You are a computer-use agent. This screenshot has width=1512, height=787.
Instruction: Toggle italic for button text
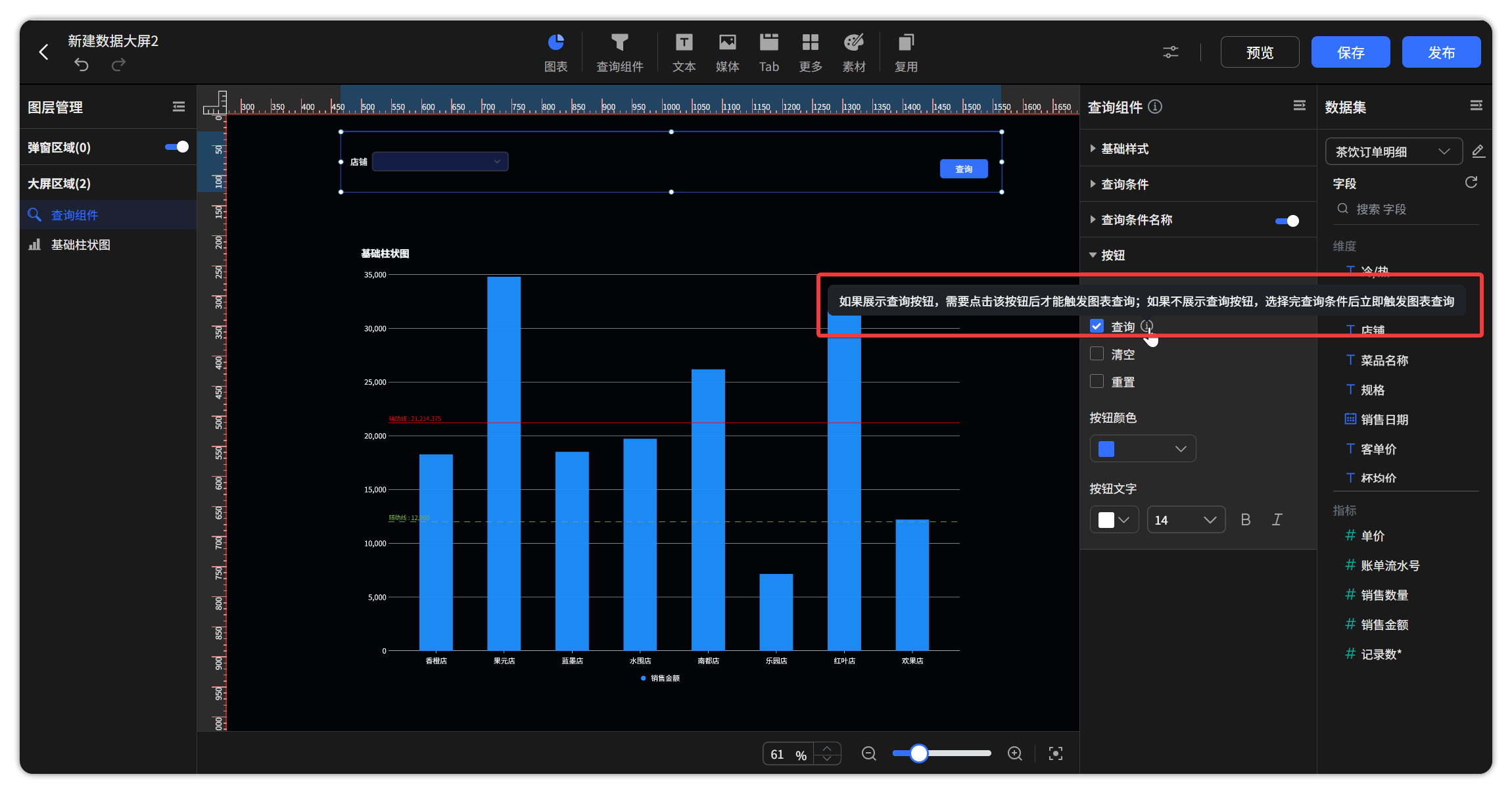pyautogui.click(x=1277, y=519)
